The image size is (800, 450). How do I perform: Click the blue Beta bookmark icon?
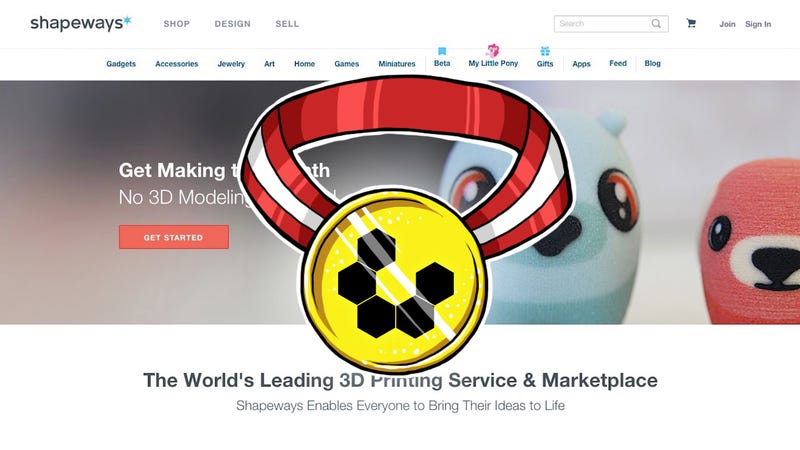tap(442, 51)
